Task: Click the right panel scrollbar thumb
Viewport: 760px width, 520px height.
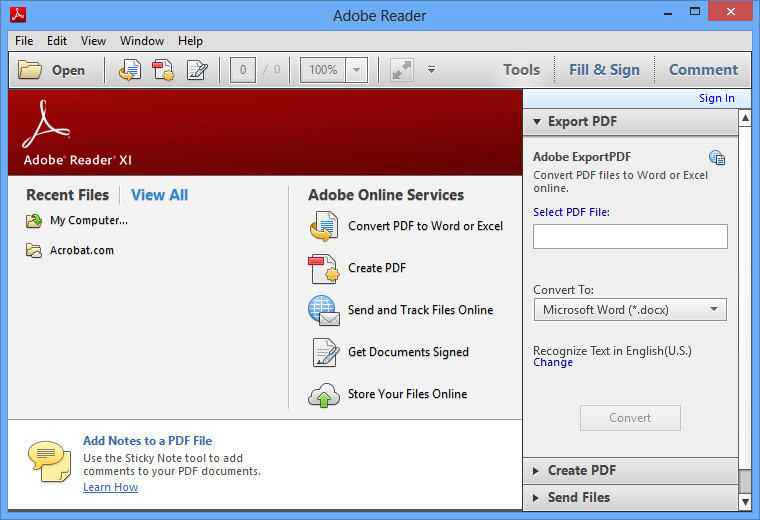Action: tap(745, 481)
